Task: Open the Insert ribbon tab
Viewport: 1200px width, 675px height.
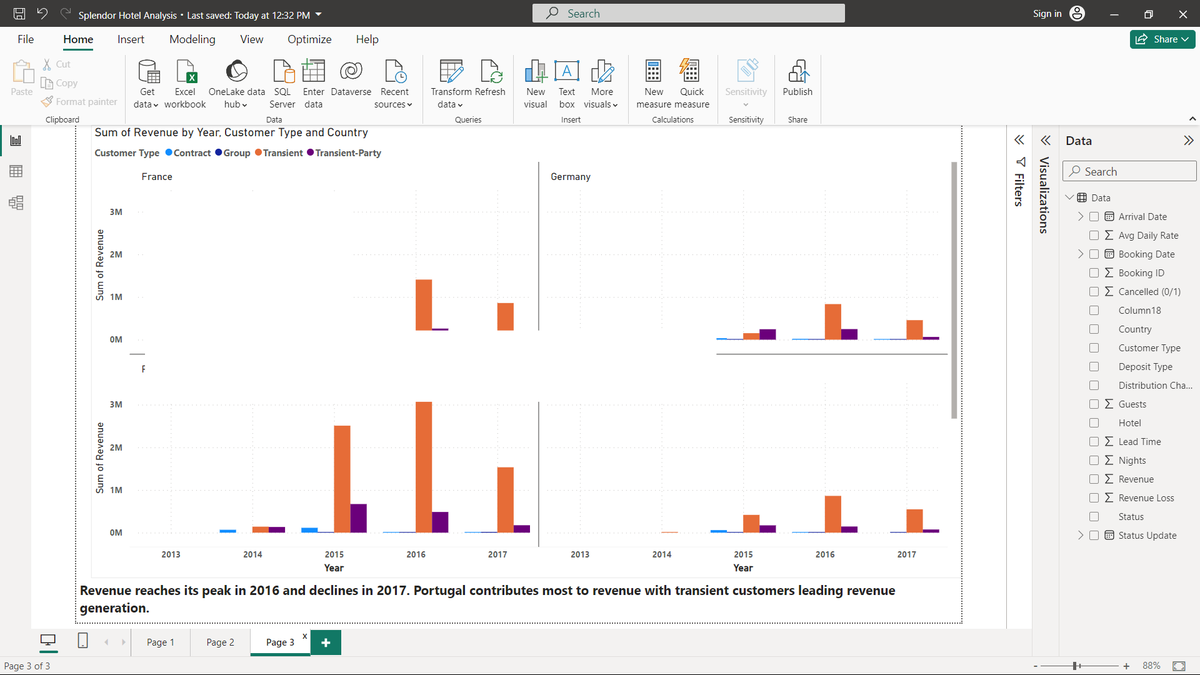Action: [130, 39]
